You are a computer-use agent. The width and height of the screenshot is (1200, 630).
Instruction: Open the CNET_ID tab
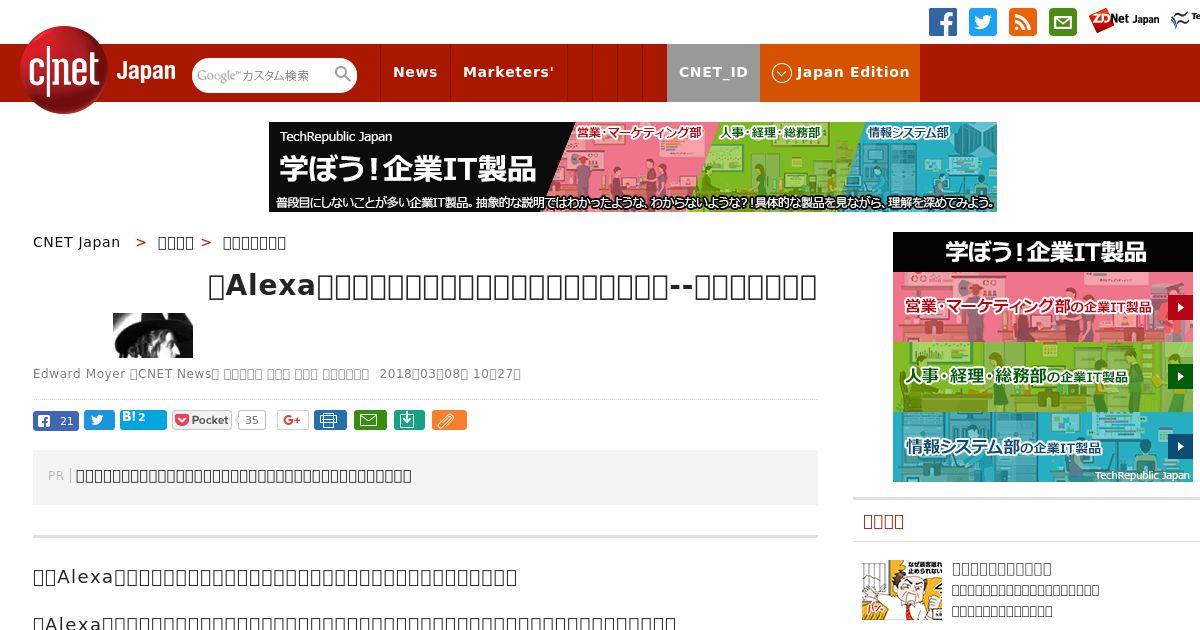click(x=713, y=72)
